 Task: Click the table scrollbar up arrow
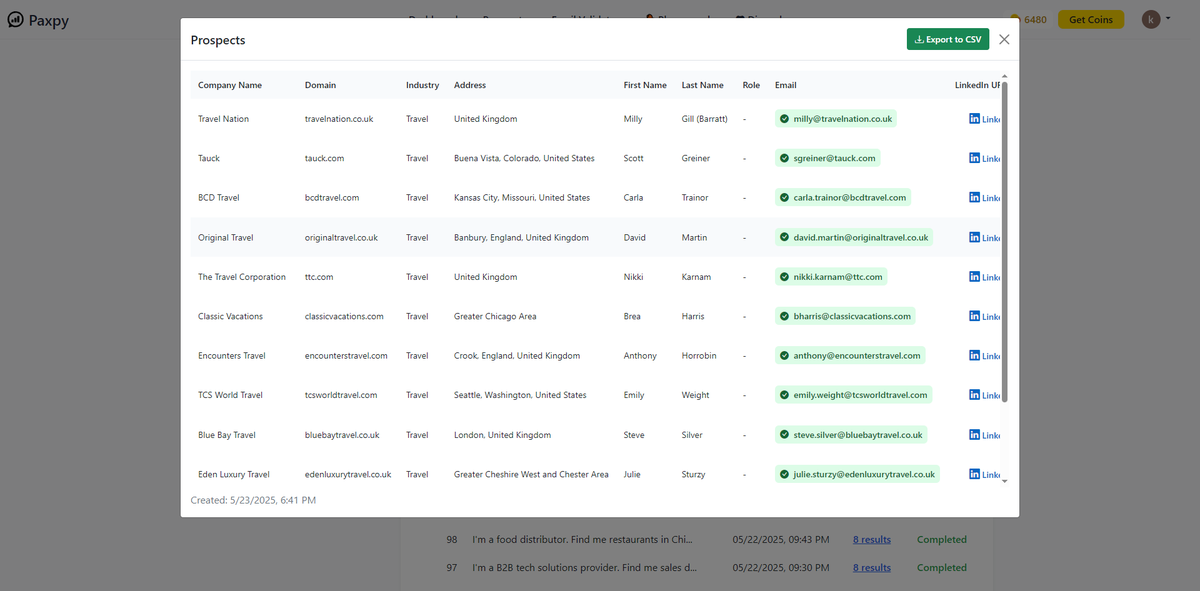pos(1005,76)
